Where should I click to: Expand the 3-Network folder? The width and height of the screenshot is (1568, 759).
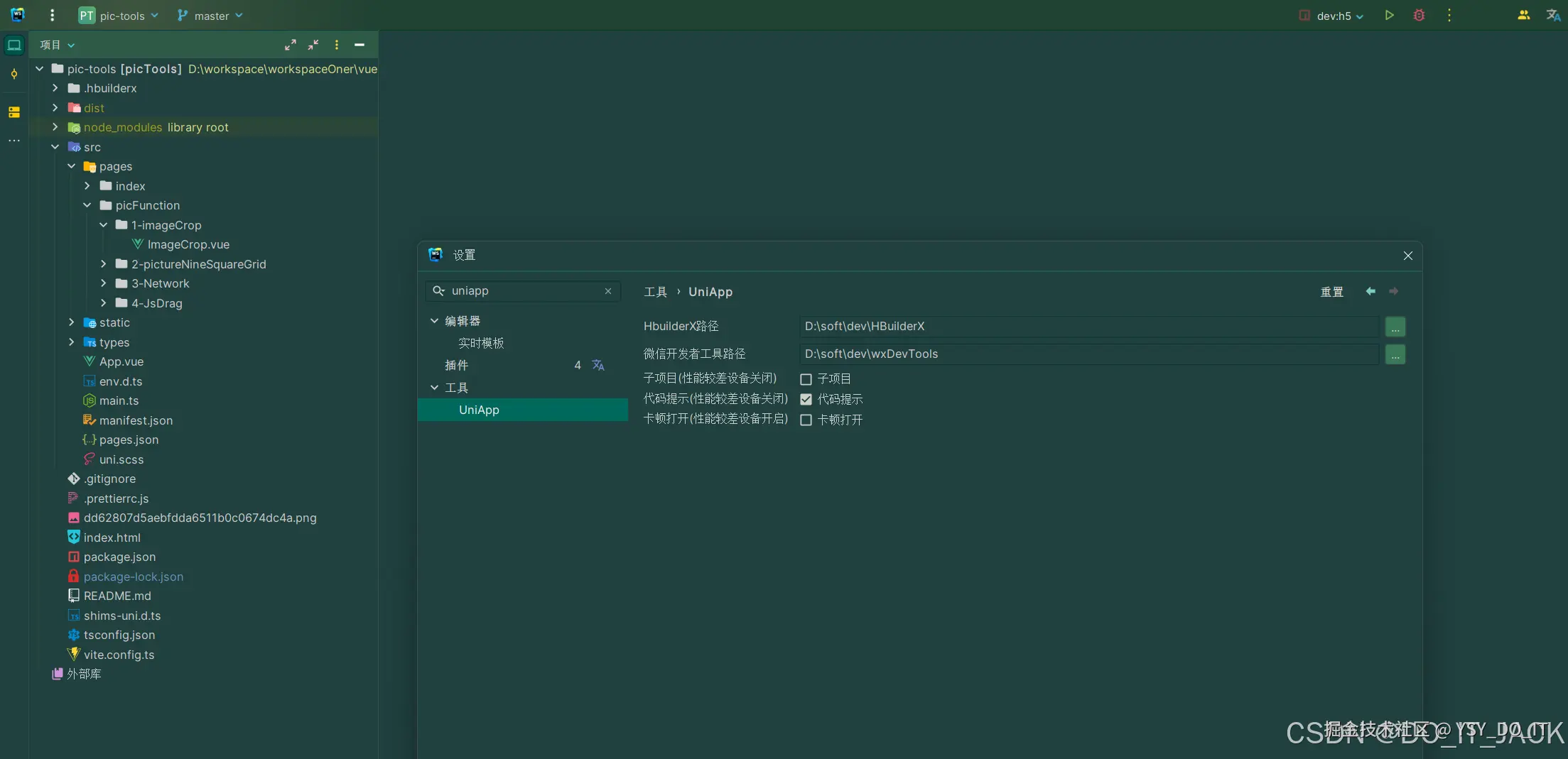[103, 283]
